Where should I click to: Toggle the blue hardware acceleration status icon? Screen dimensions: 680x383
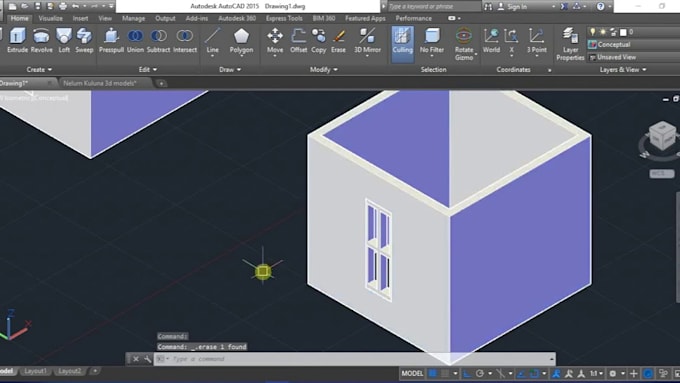point(648,373)
